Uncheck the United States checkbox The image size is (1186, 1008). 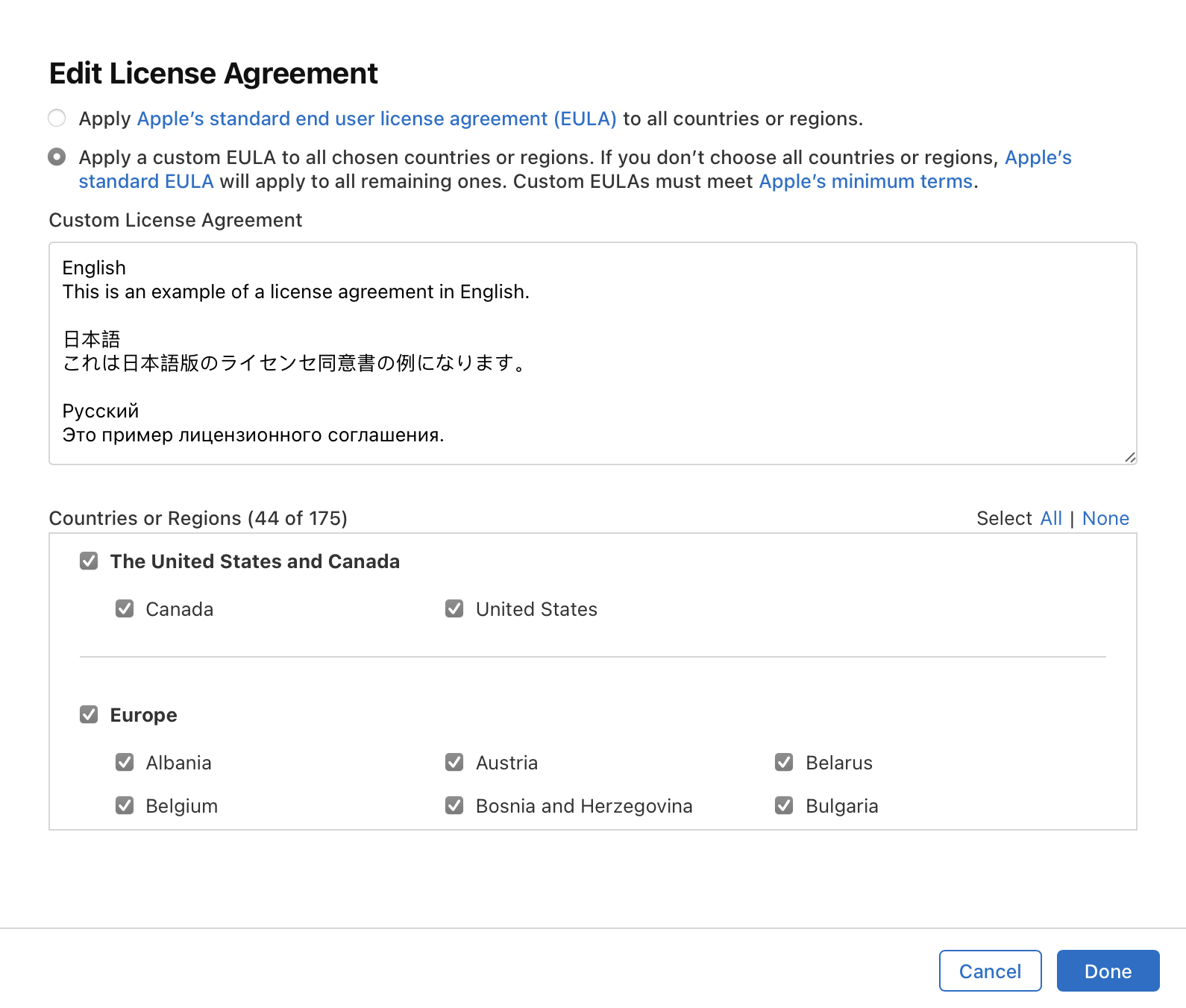(454, 608)
